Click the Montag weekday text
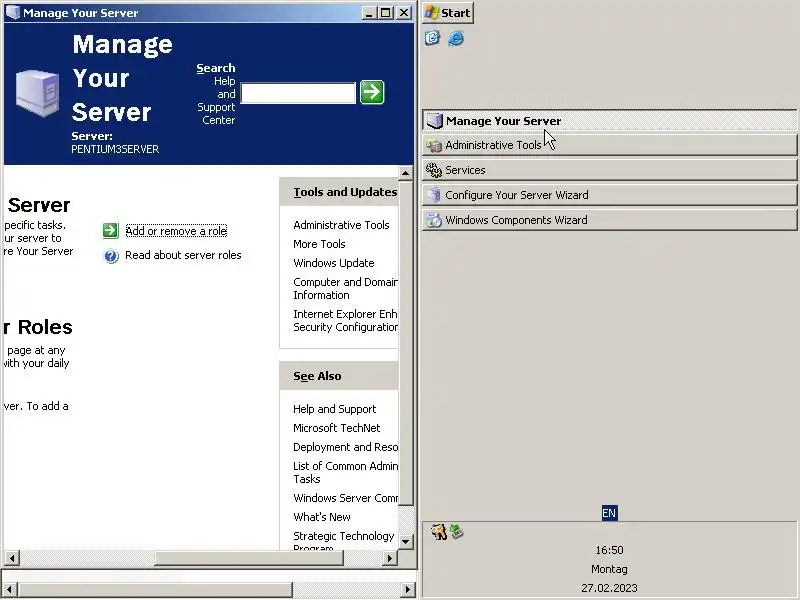 pos(609,569)
